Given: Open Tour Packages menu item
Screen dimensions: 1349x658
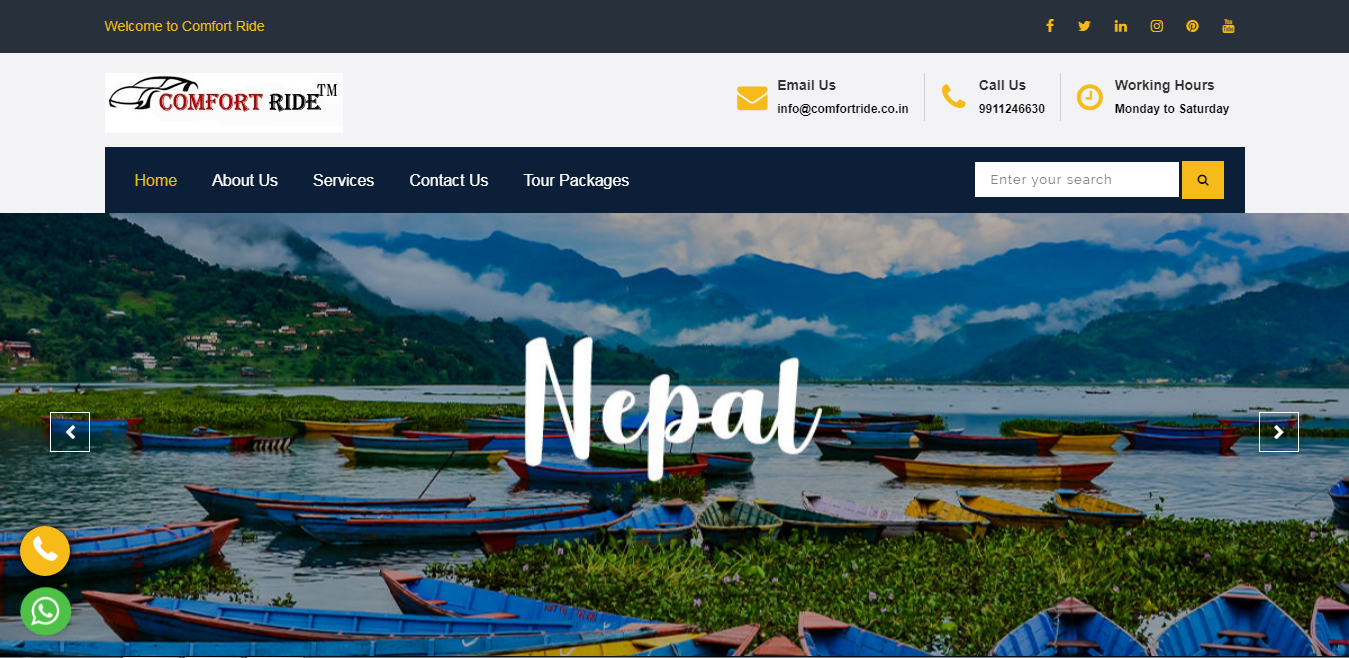Looking at the screenshot, I should tap(576, 180).
